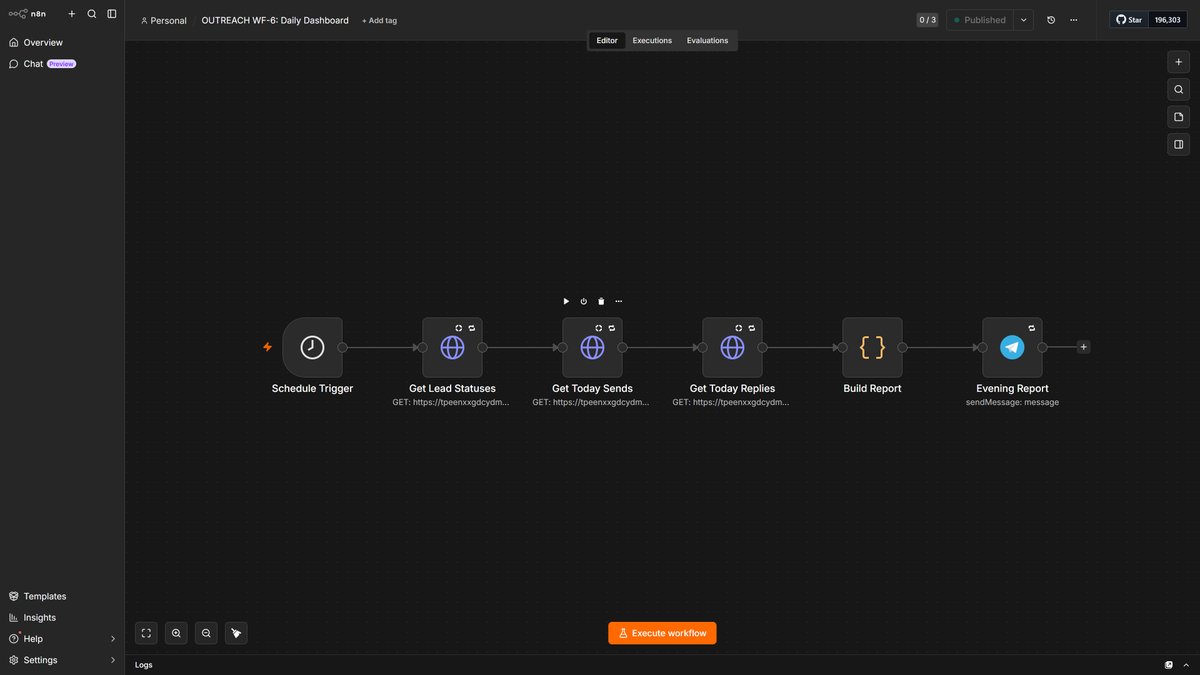Zoom out on the canvas
Screen dimensions: 1200x675
coord(206,633)
